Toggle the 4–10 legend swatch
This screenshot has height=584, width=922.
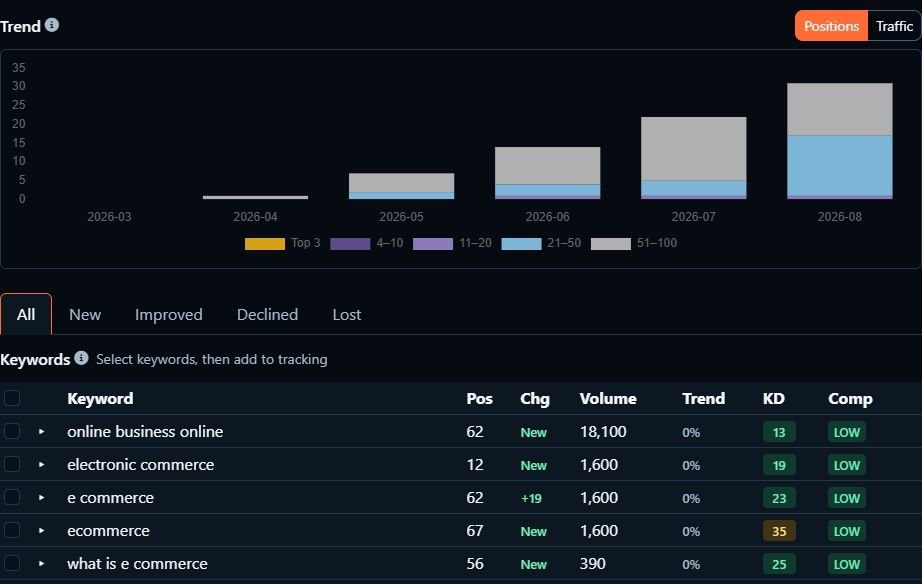350,243
